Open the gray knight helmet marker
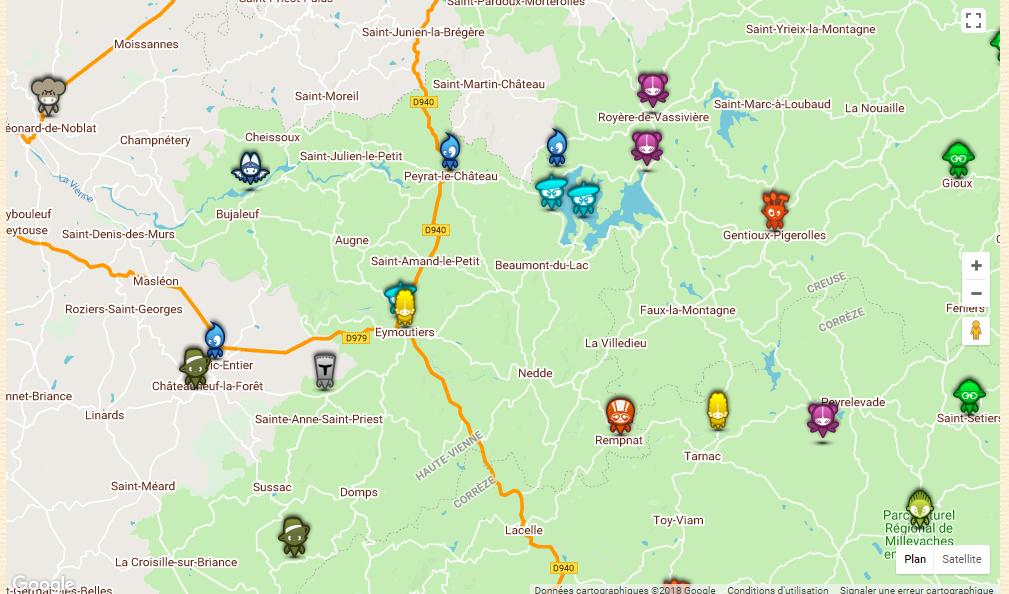Screen dimensions: 1009x594 tap(325, 371)
